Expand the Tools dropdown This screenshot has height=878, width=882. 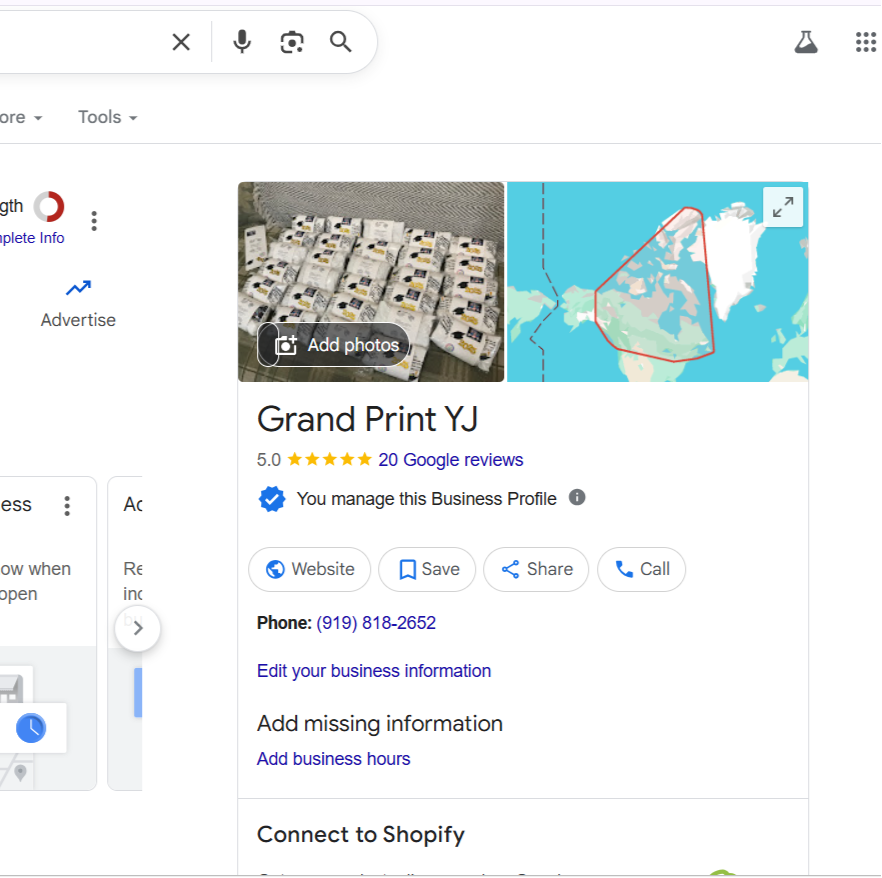click(x=108, y=117)
